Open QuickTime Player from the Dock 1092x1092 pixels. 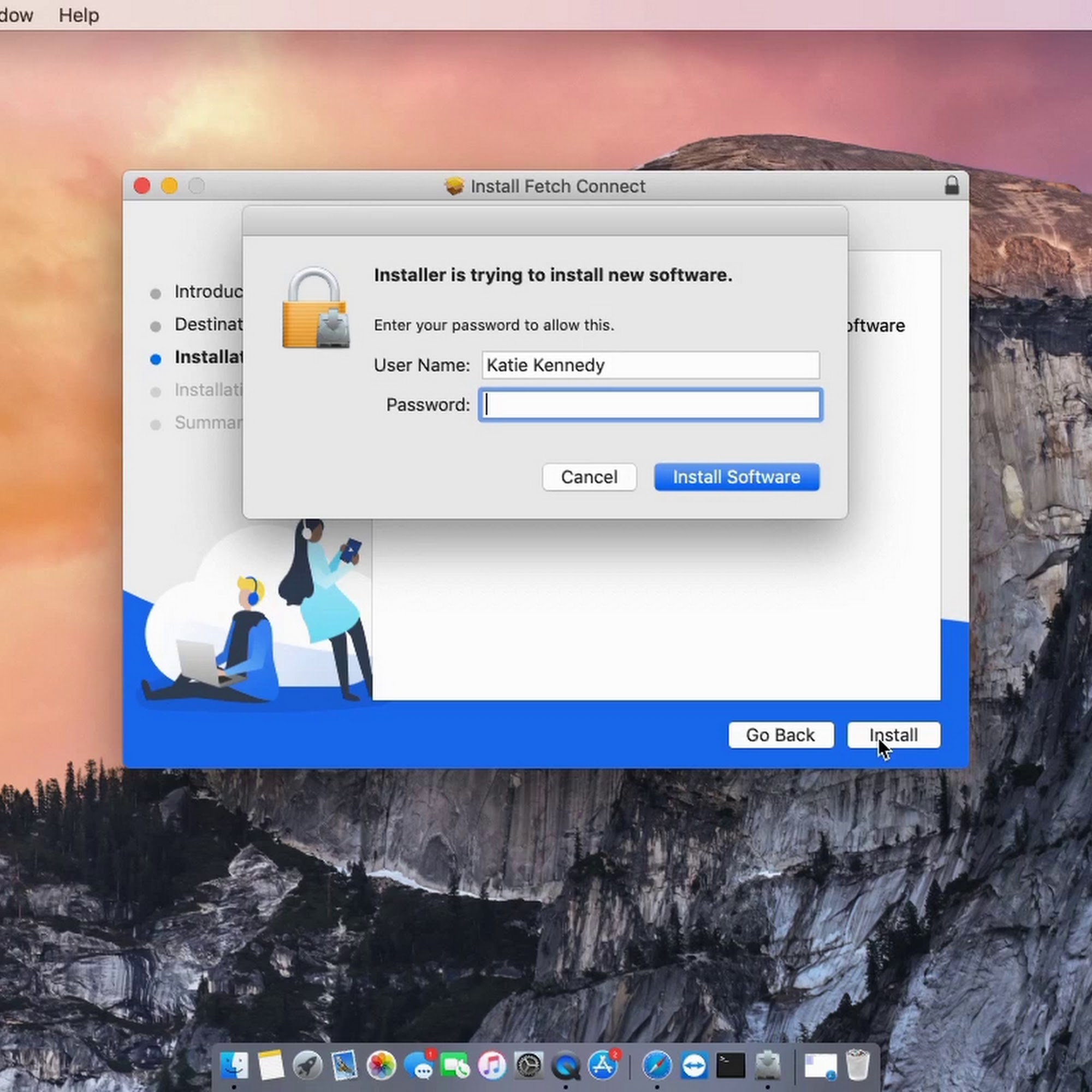pos(566,1066)
